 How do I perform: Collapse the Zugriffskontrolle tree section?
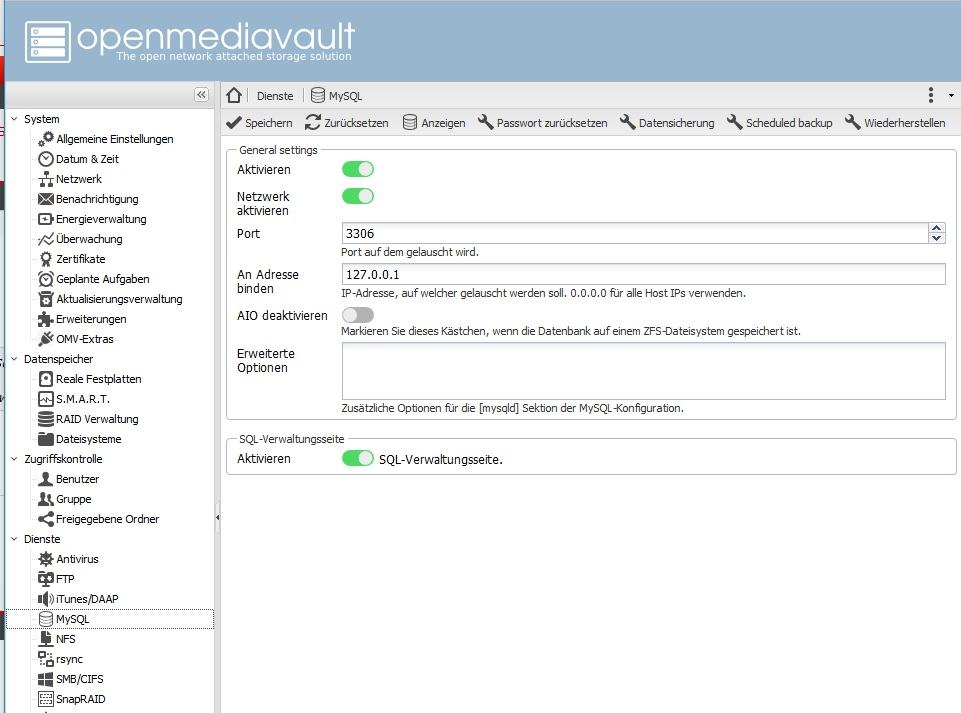[x=14, y=459]
